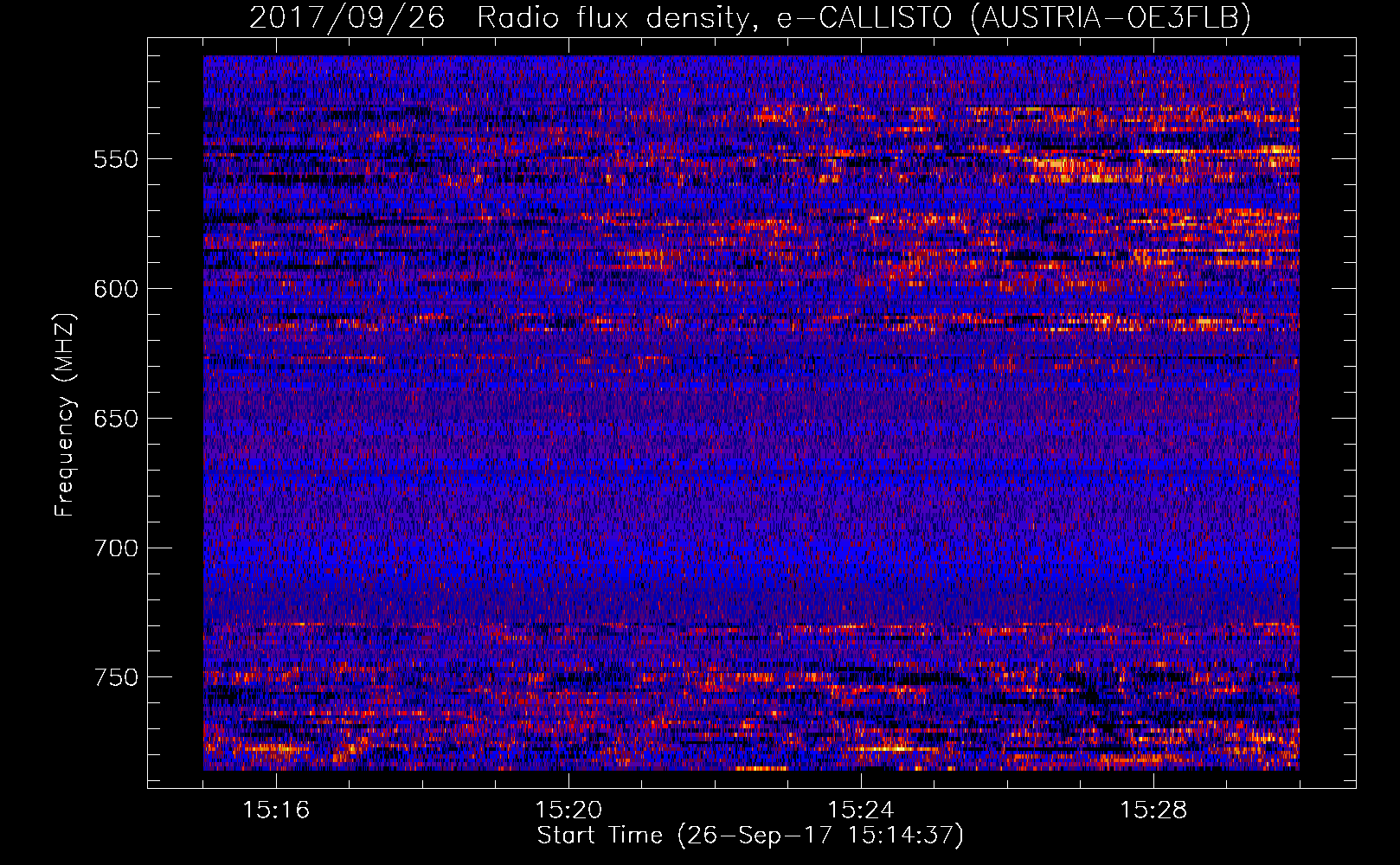
Task: Click the 15:16 time tick label
Action: 276,811
